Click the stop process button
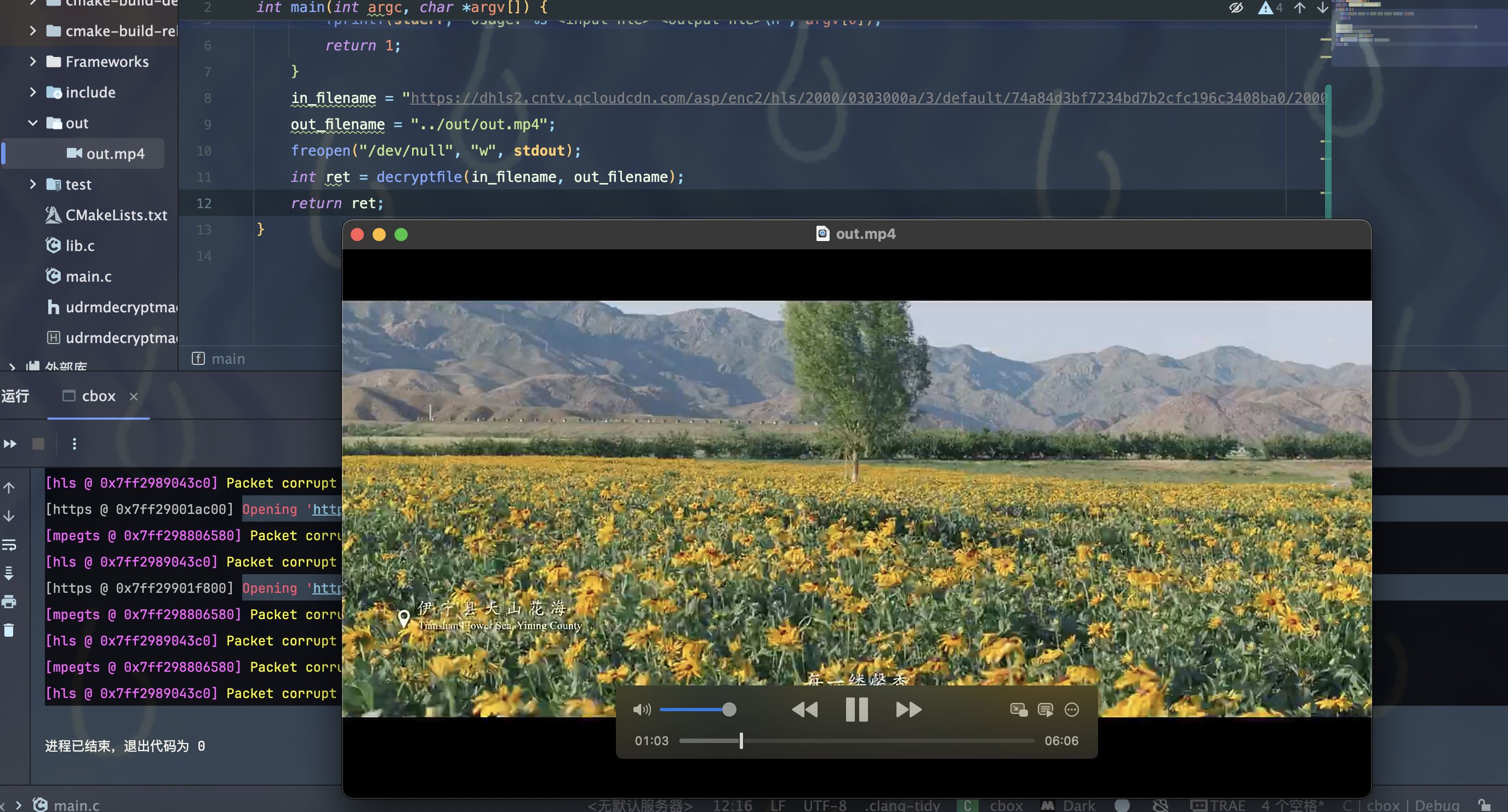Image resolution: width=1508 pixels, height=812 pixels. [x=38, y=444]
